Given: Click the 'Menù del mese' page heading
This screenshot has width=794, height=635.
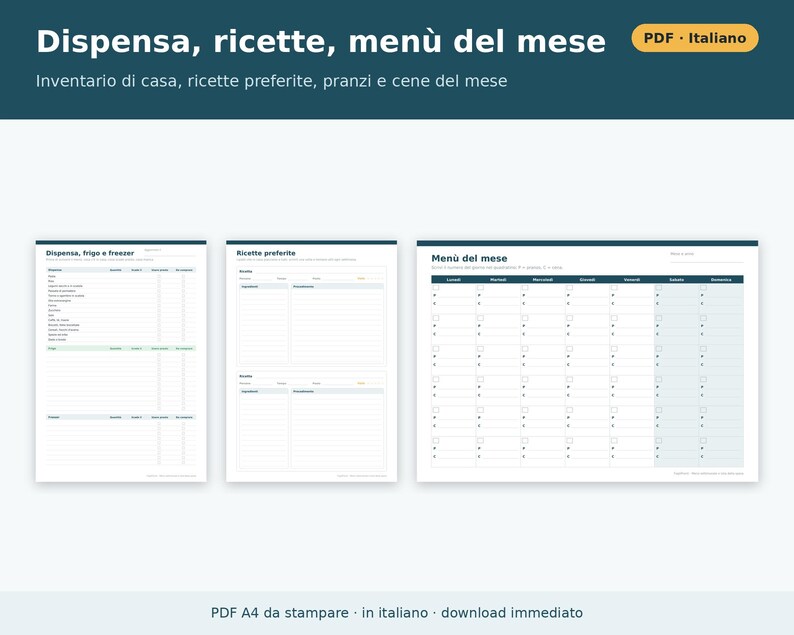Looking at the screenshot, I should [469, 258].
